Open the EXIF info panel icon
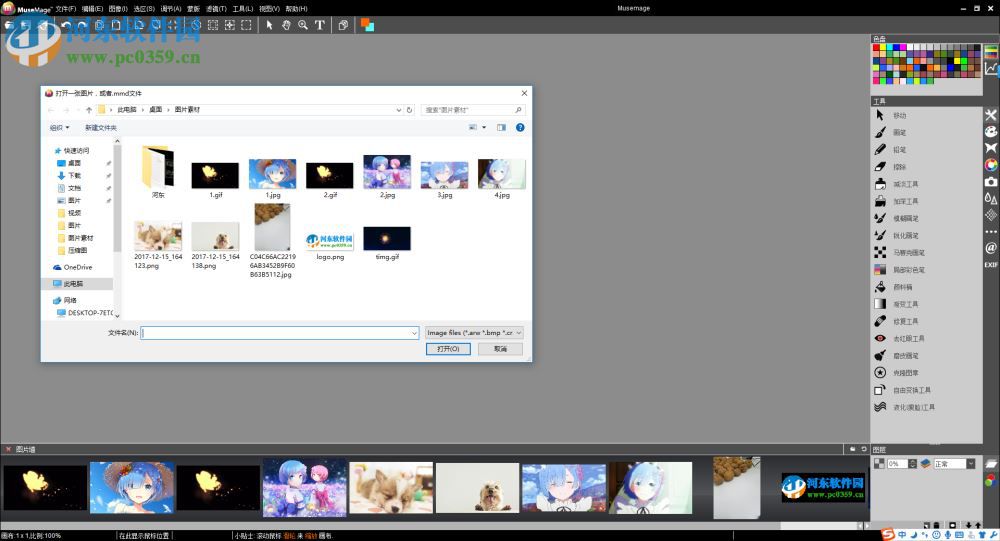 [991, 265]
